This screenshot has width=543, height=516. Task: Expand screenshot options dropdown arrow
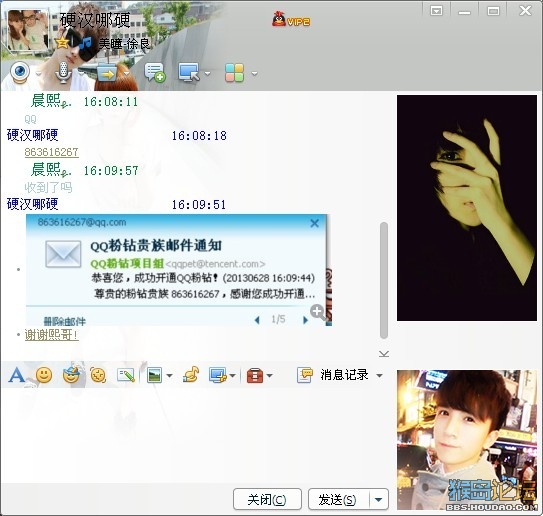point(233,376)
